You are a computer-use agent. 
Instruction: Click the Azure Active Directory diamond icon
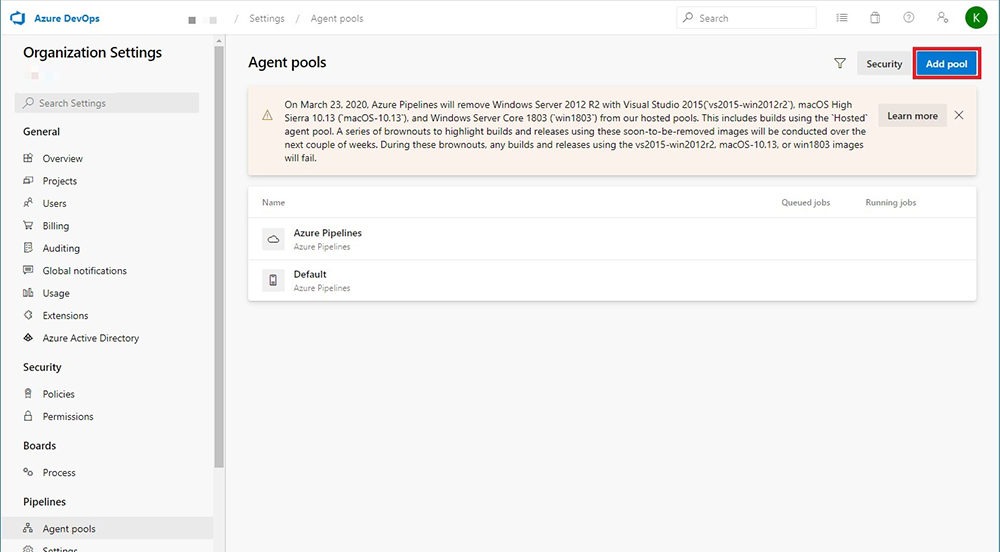28,338
